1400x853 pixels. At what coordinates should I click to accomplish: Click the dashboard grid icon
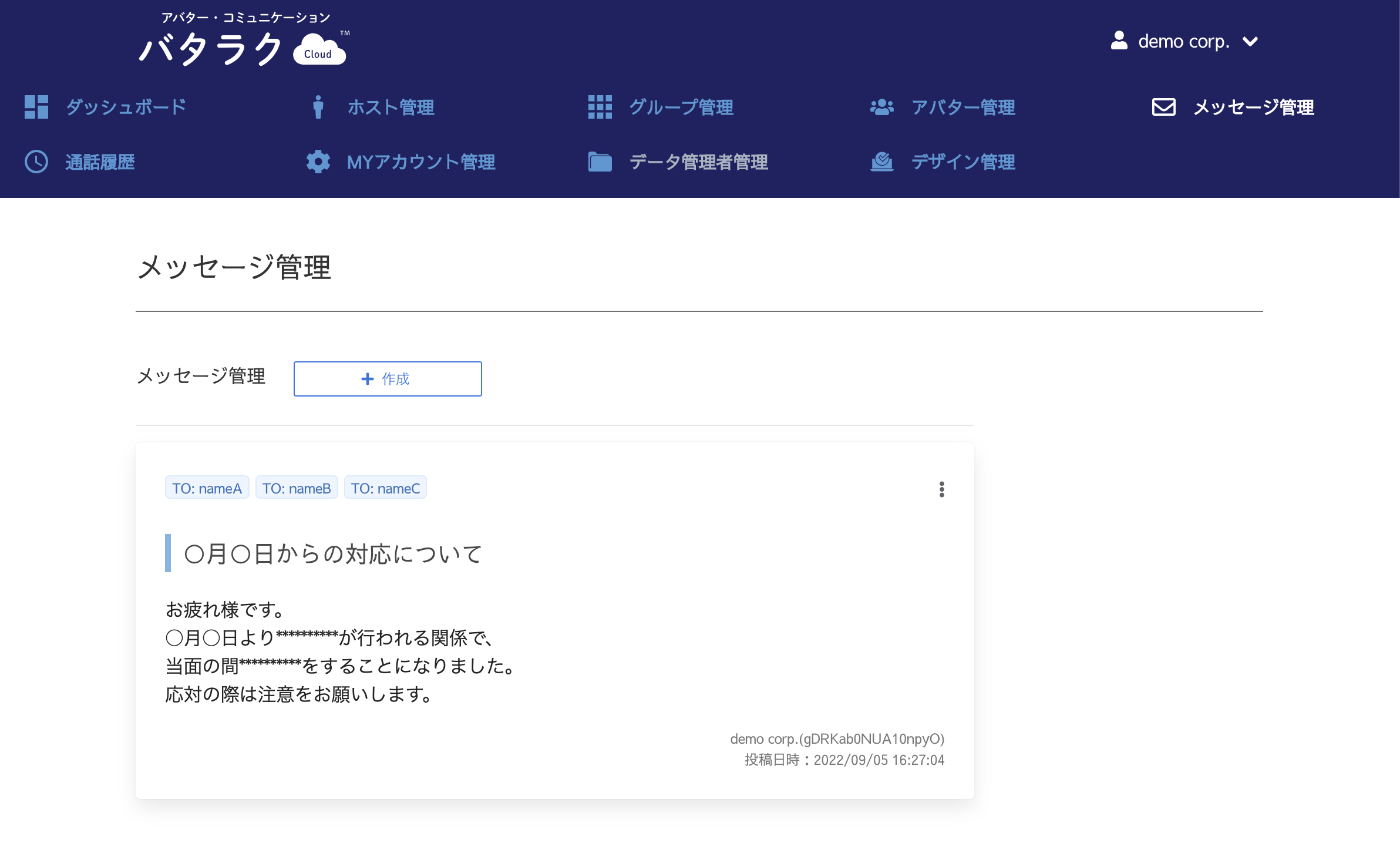point(36,107)
